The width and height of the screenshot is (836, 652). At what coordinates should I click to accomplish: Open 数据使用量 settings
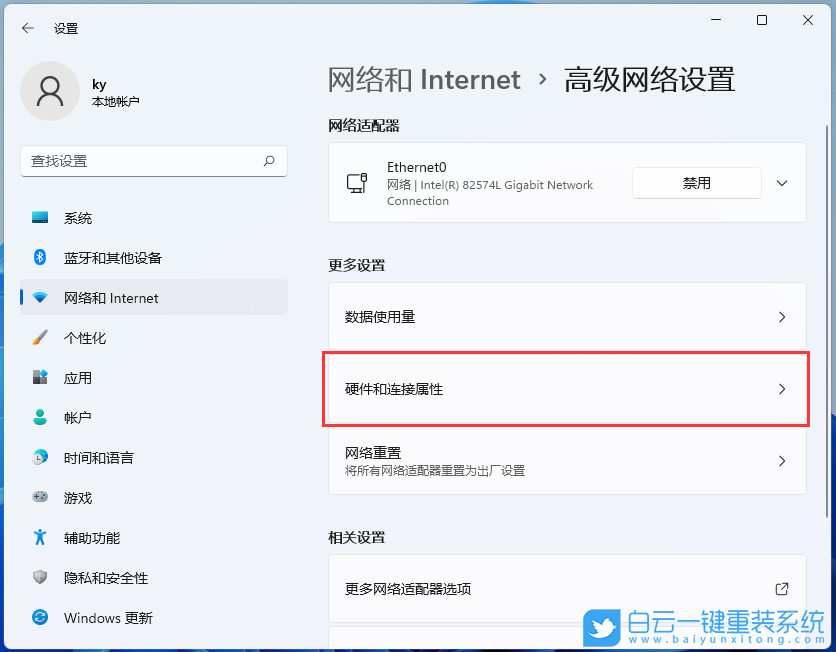566,317
